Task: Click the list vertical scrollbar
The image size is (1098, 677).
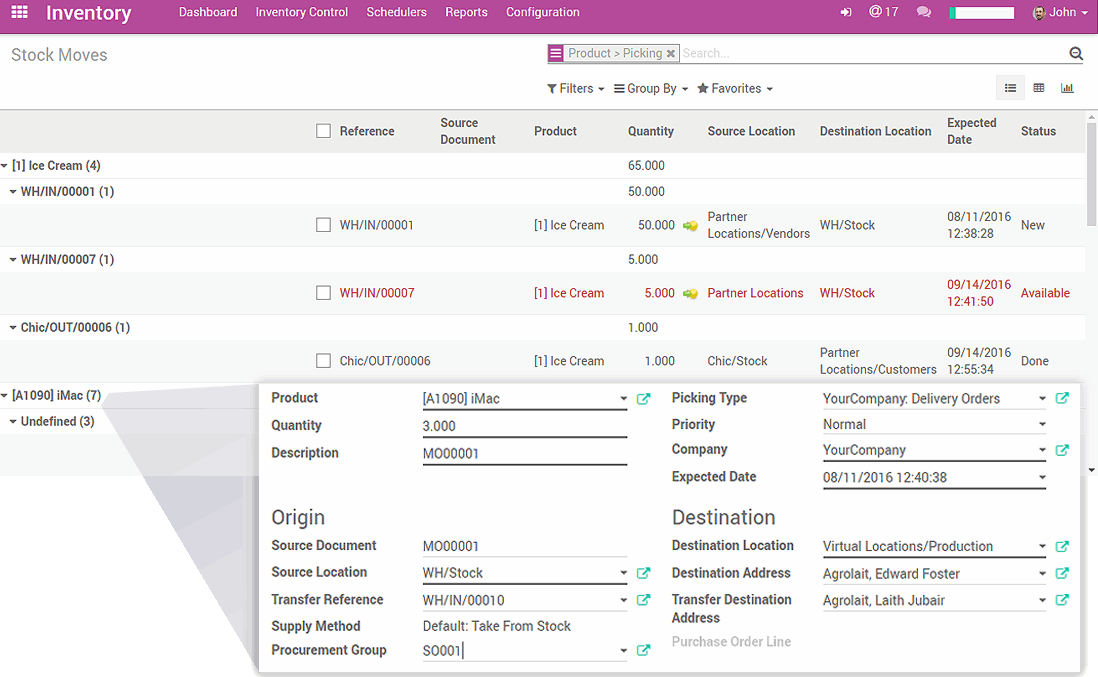Action: [1091, 175]
